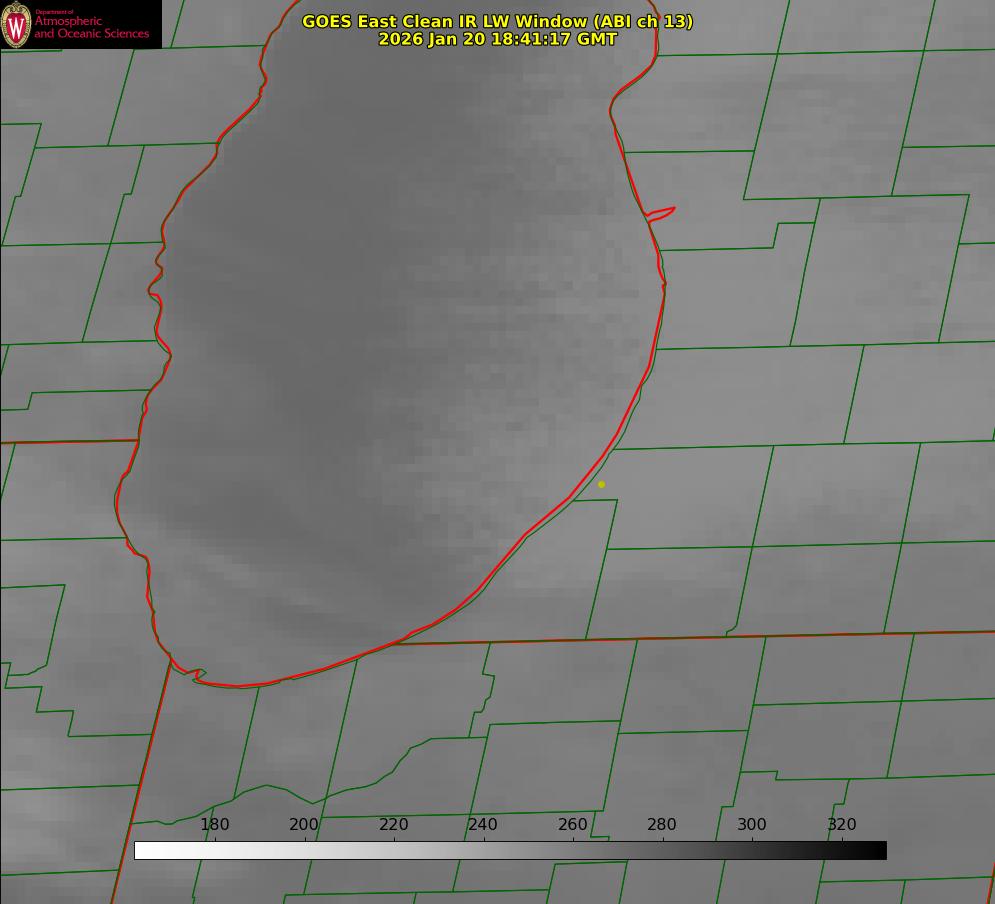Click the yellow dot marker near the lakeshore

(x=602, y=484)
